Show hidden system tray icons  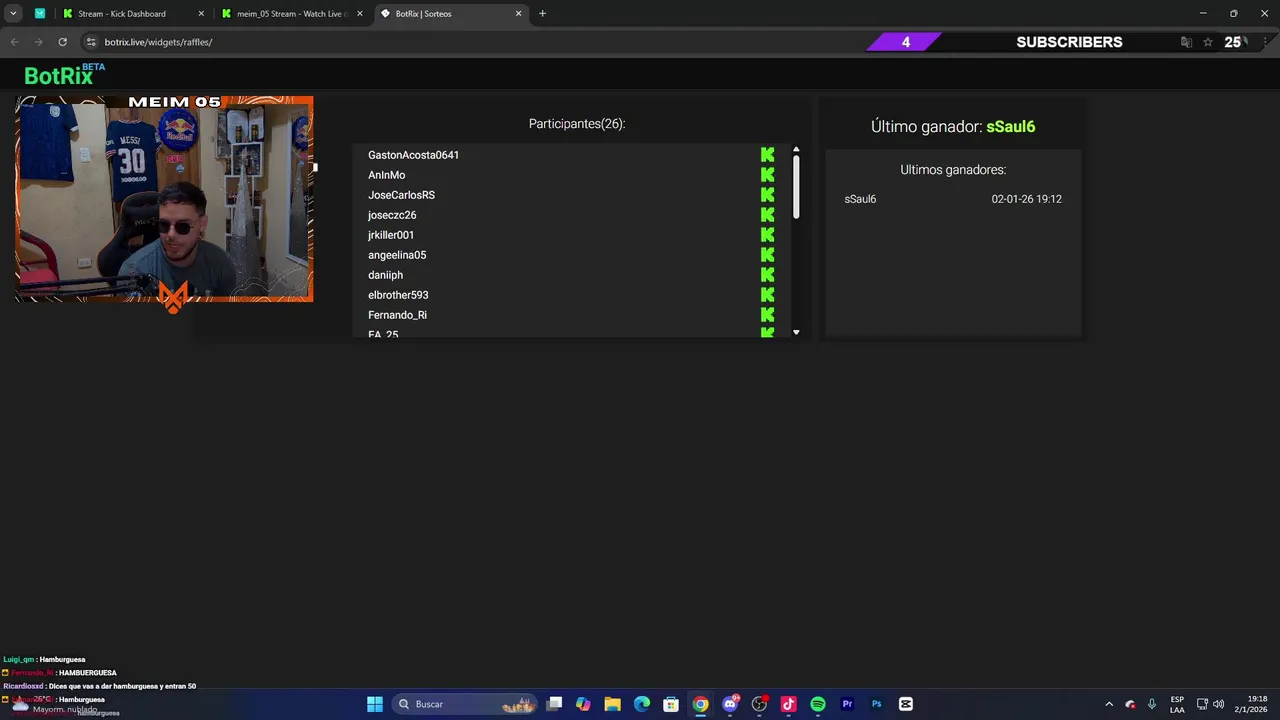(1109, 704)
